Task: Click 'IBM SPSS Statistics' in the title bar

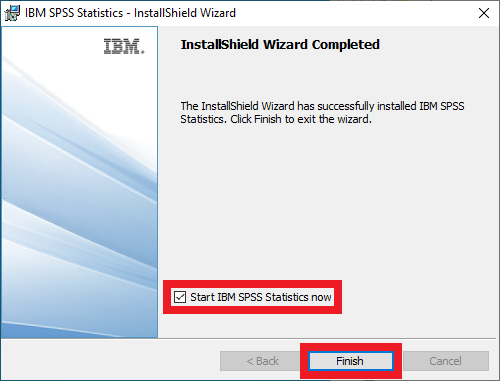Action: click(x=74, y=13)
